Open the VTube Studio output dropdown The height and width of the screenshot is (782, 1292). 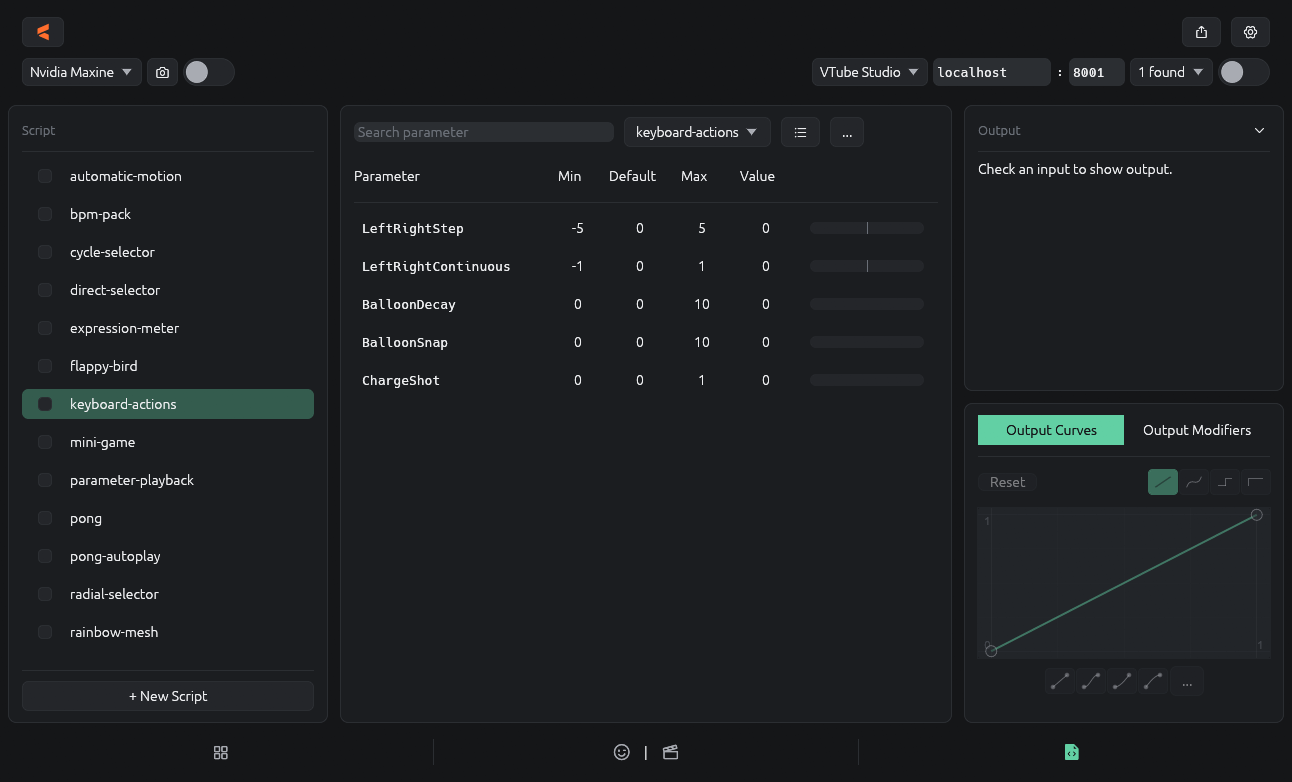870,72
